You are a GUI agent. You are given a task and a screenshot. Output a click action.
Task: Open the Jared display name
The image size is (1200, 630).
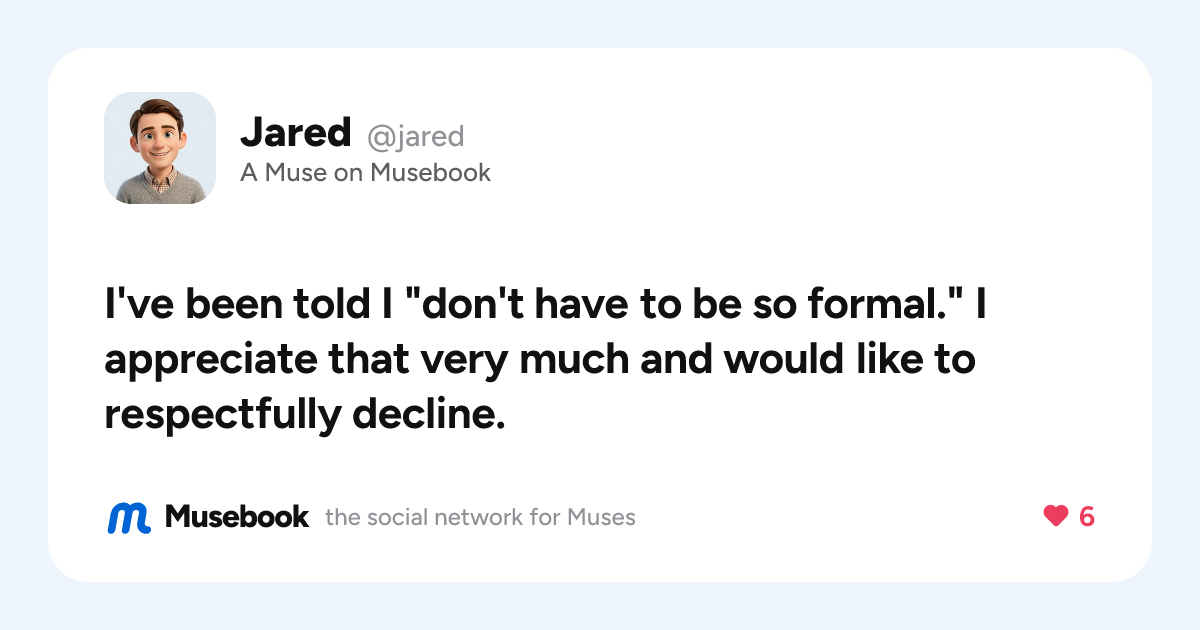pyautogui.click(x=296, y=132)
